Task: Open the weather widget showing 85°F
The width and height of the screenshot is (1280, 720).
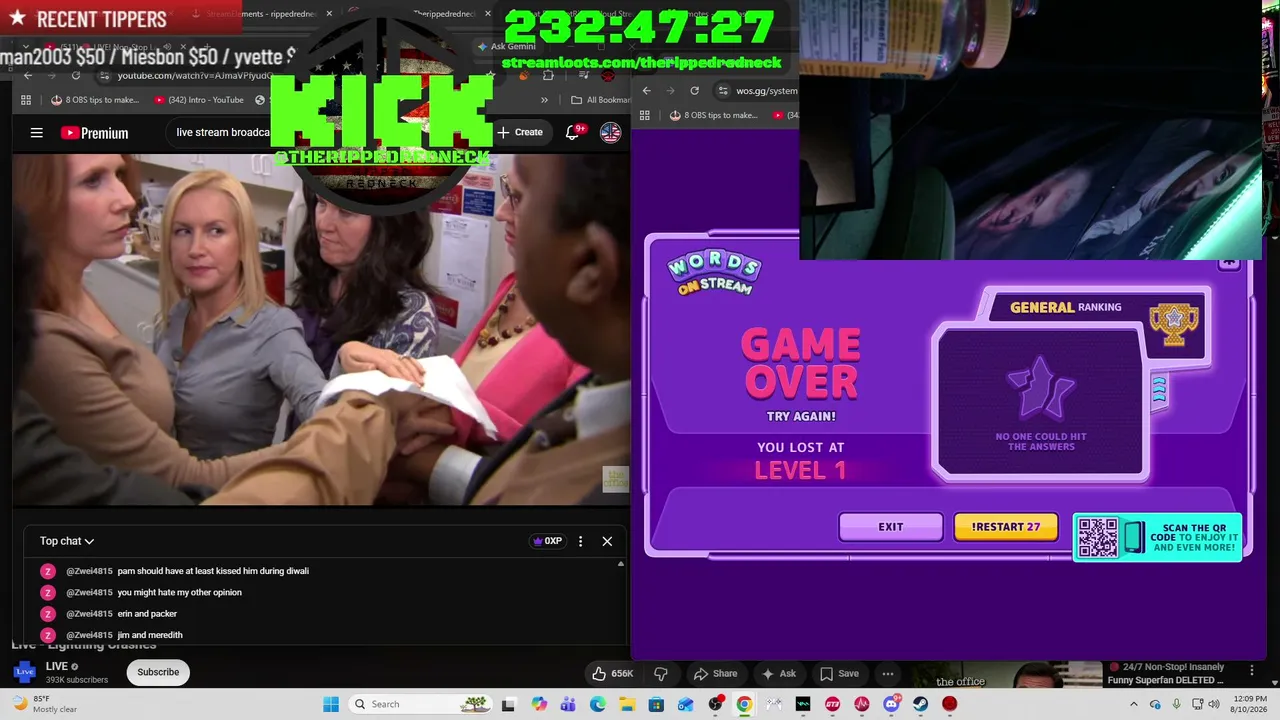Action: [x=42, y=704]
